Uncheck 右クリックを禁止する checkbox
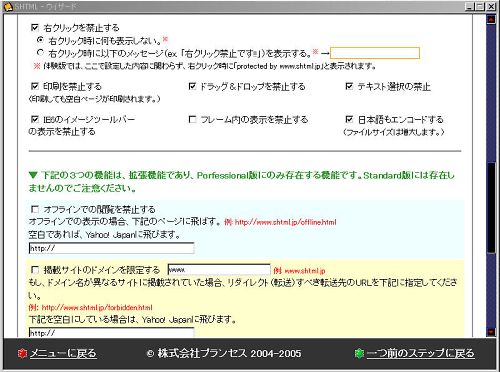The width and height of the screenshot is (500, 372). [x=35, y=27]
